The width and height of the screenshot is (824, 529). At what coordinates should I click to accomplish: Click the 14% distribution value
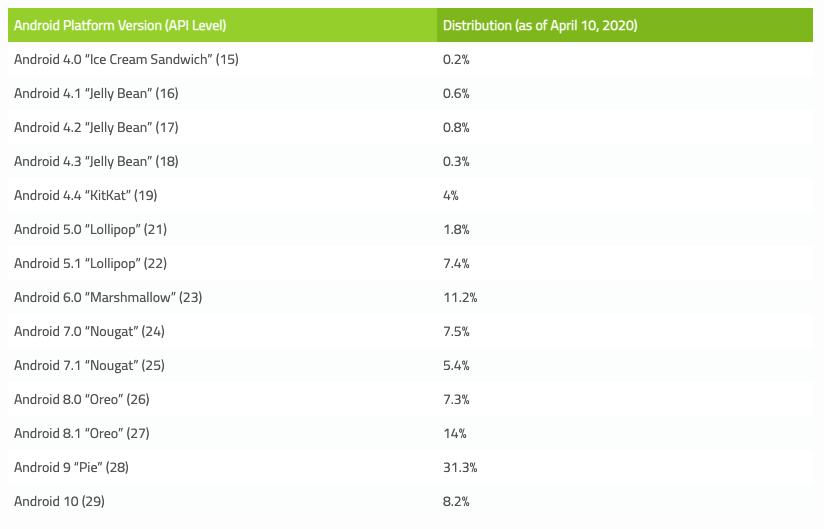click(x=454, y=433)
